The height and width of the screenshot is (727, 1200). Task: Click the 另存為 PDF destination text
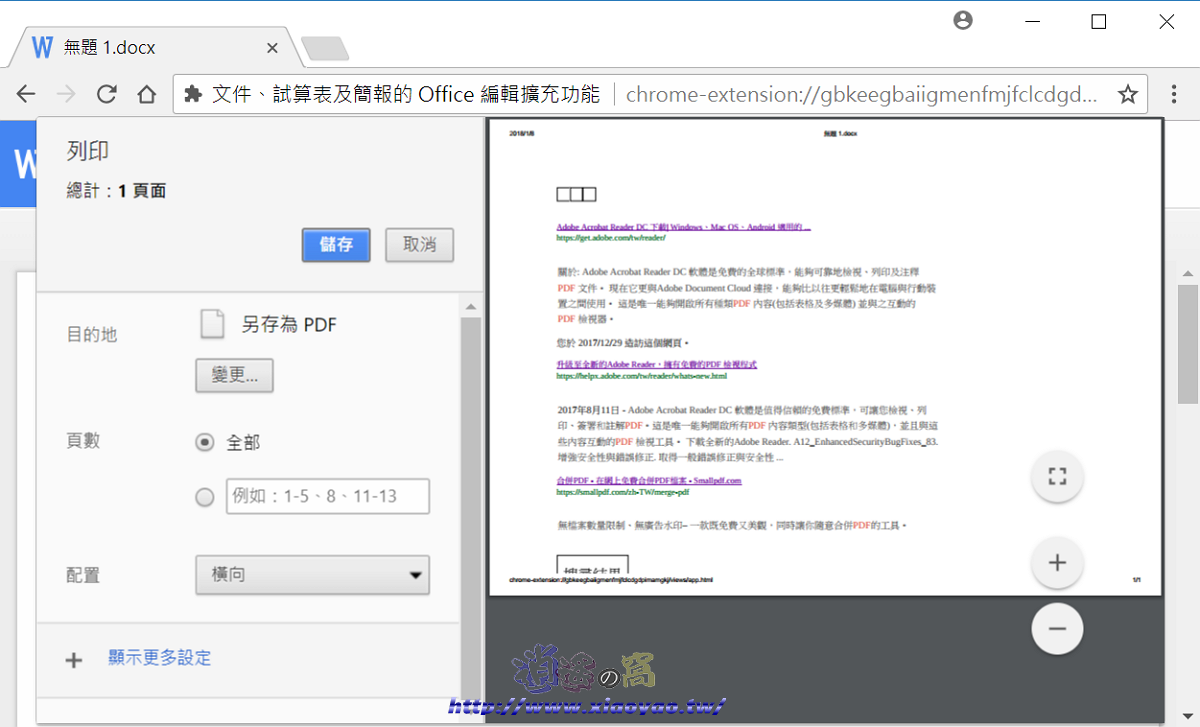pyautogui.click(x=289, y=324)
